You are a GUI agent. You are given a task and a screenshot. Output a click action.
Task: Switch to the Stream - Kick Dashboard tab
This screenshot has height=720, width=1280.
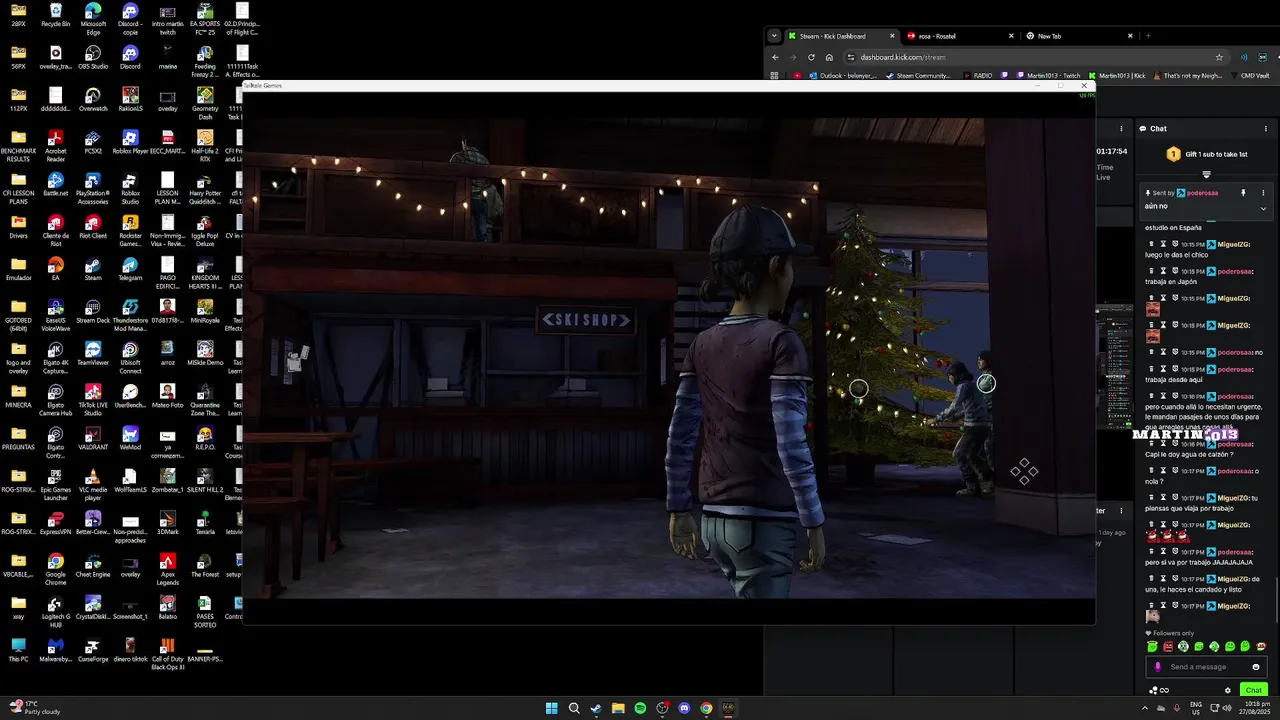(x=840, y=36)
